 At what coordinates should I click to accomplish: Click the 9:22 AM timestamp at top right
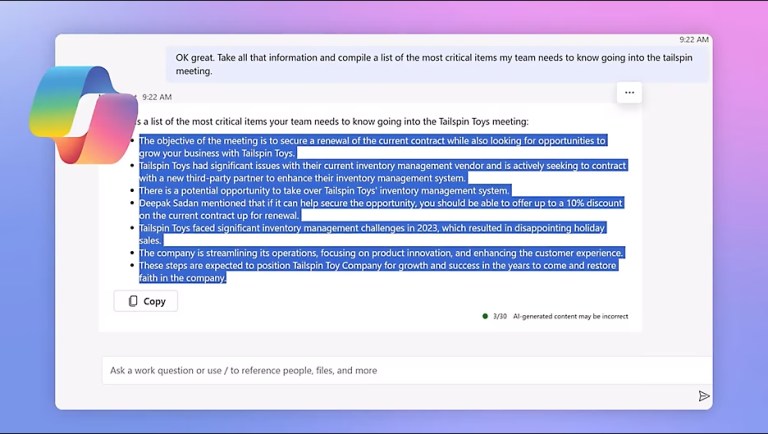(x=694, y=40)
